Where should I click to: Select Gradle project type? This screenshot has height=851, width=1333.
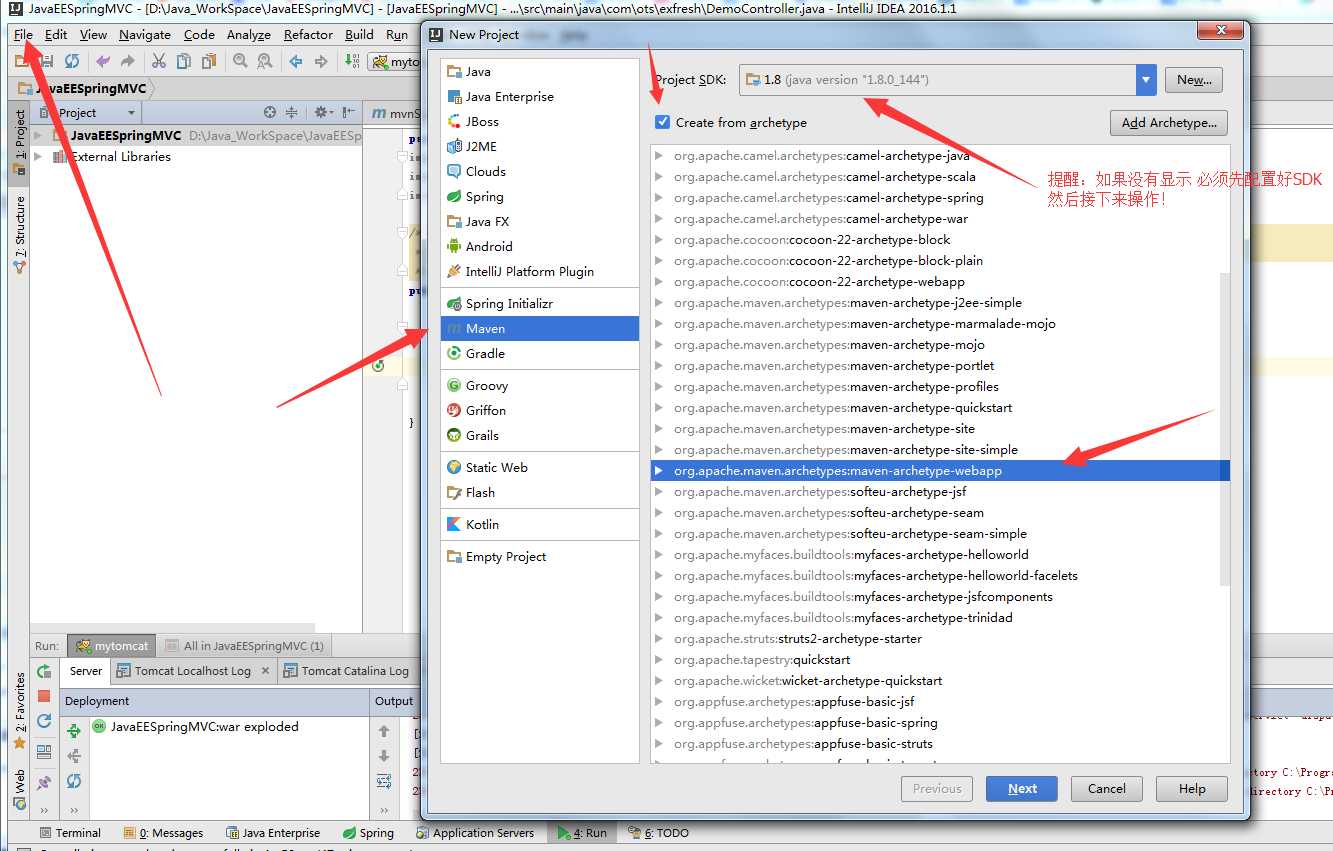540,354
